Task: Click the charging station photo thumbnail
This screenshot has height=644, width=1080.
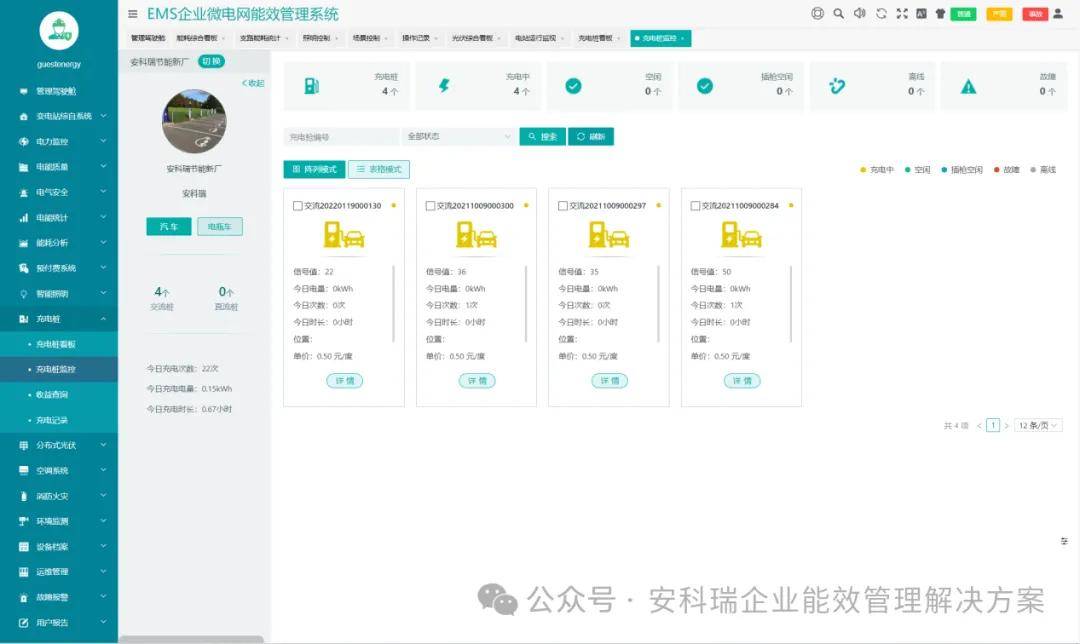Action: 194,121
